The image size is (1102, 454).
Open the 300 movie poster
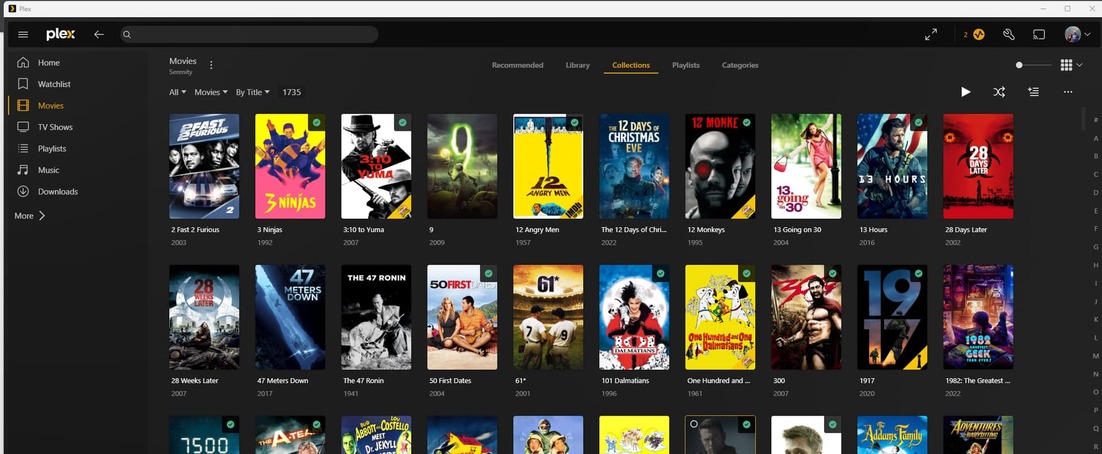point(806,317)
